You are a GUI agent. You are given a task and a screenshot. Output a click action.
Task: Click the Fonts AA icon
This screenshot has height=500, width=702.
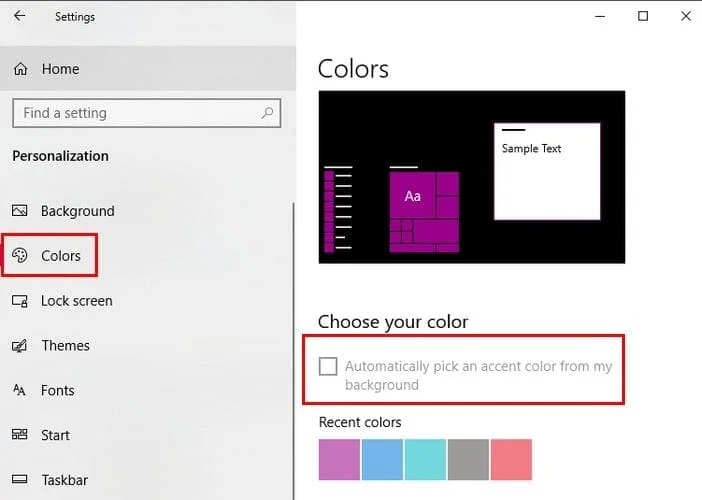pyautogui.click(x=19, y=390)
